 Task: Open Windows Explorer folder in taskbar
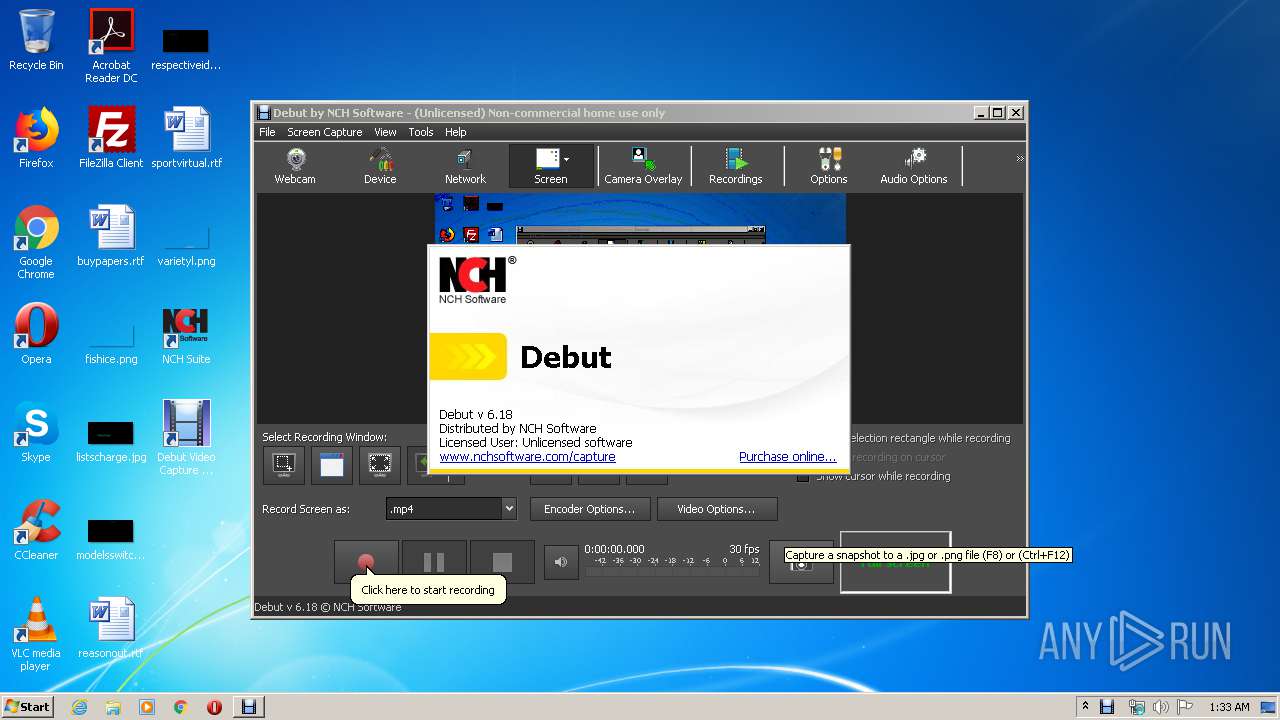click(113, 707)
